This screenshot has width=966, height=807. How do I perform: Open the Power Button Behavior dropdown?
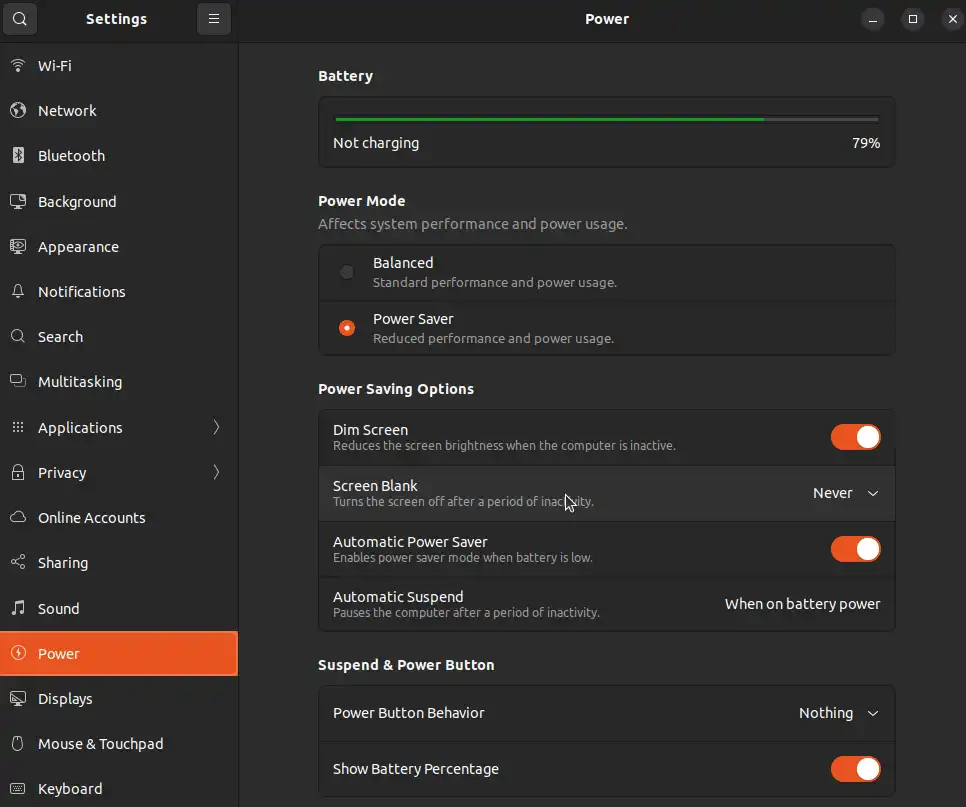pyautogui.click(x=838, y=713)
